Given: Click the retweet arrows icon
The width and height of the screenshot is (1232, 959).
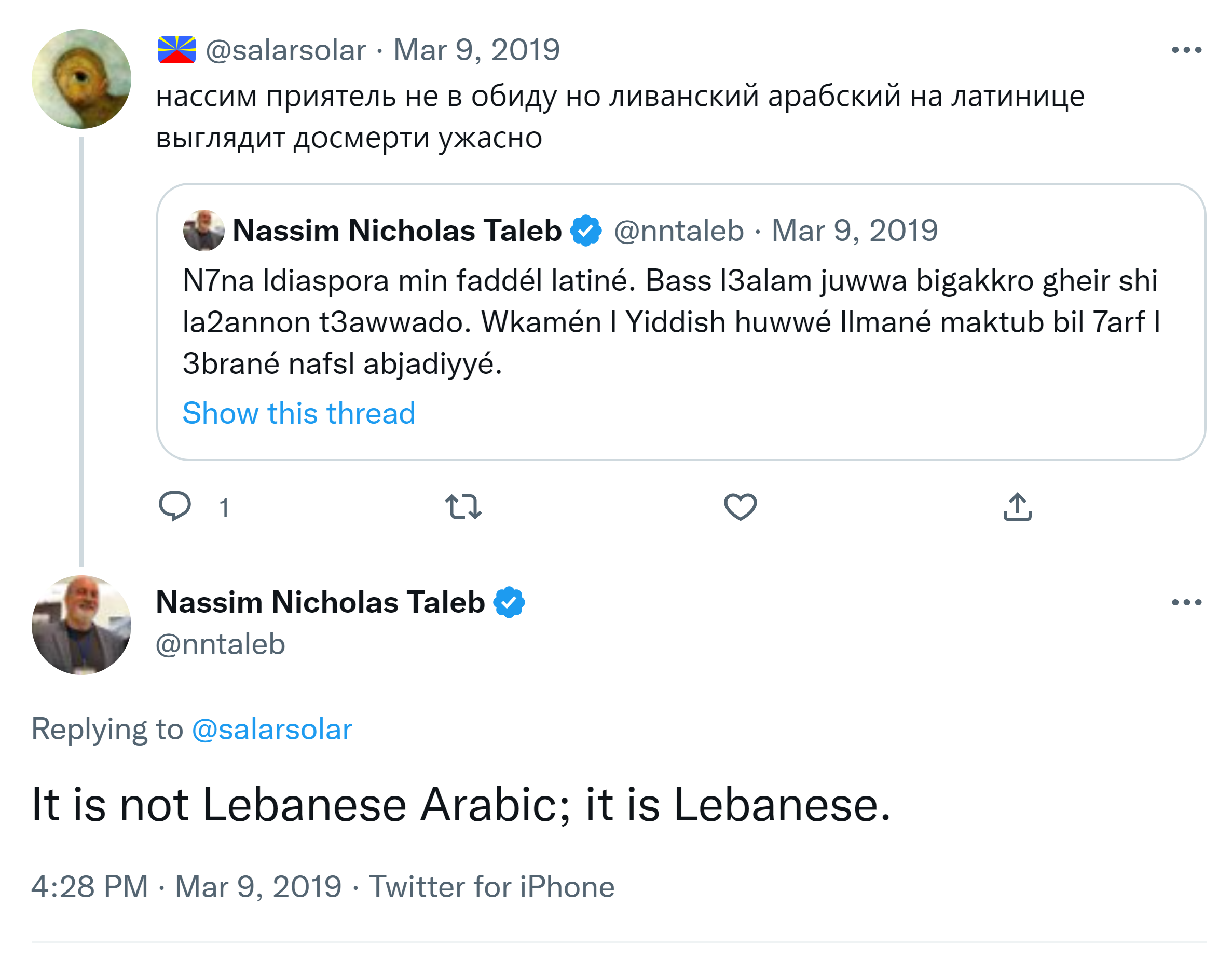Looking at the screenshot, I should (463, 506).
